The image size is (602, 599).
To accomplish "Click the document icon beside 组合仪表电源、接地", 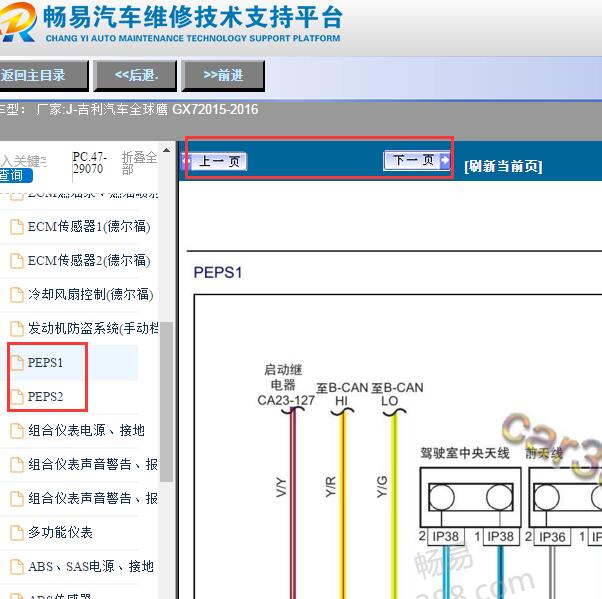I will [x=17, y=430].
